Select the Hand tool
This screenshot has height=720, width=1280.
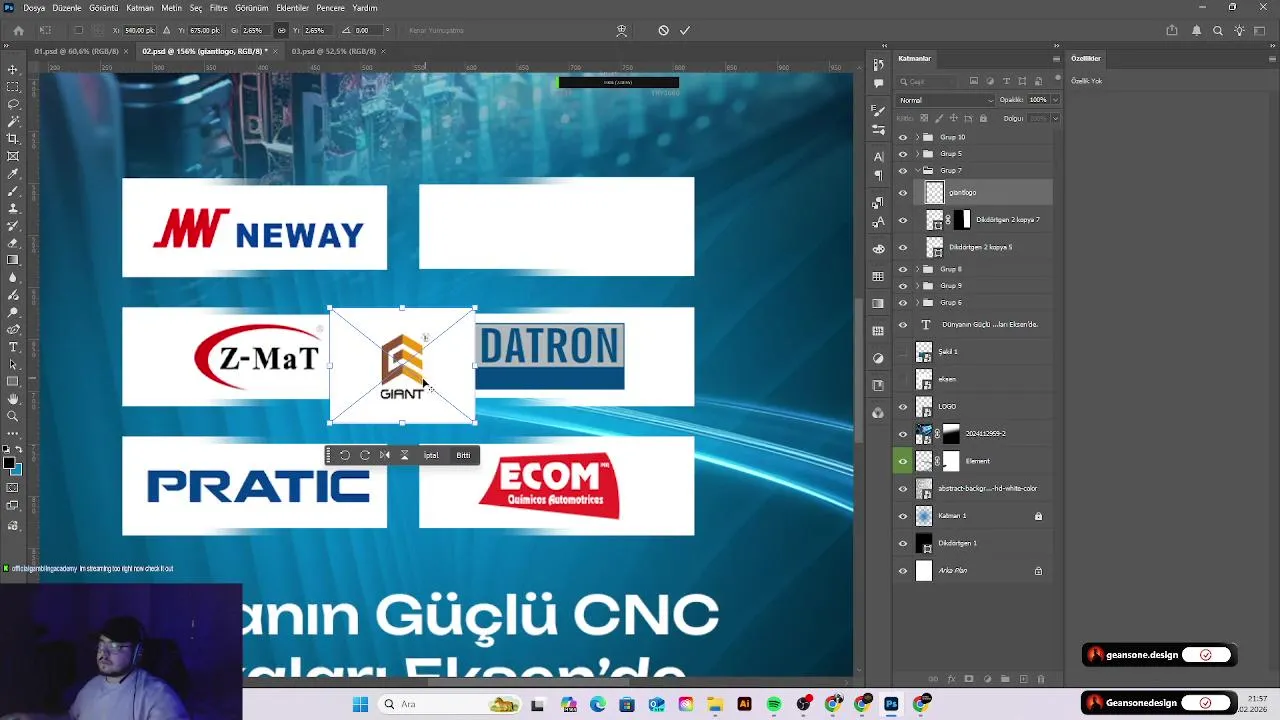13,399
